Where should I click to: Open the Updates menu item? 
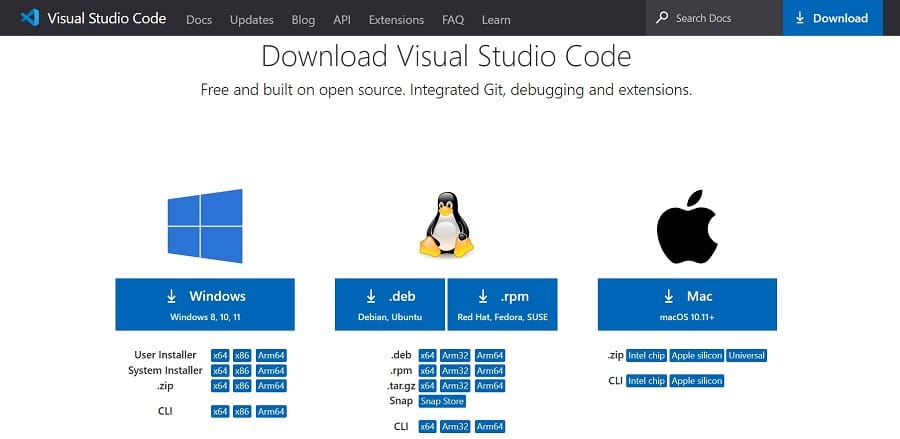tap(251, 20)
